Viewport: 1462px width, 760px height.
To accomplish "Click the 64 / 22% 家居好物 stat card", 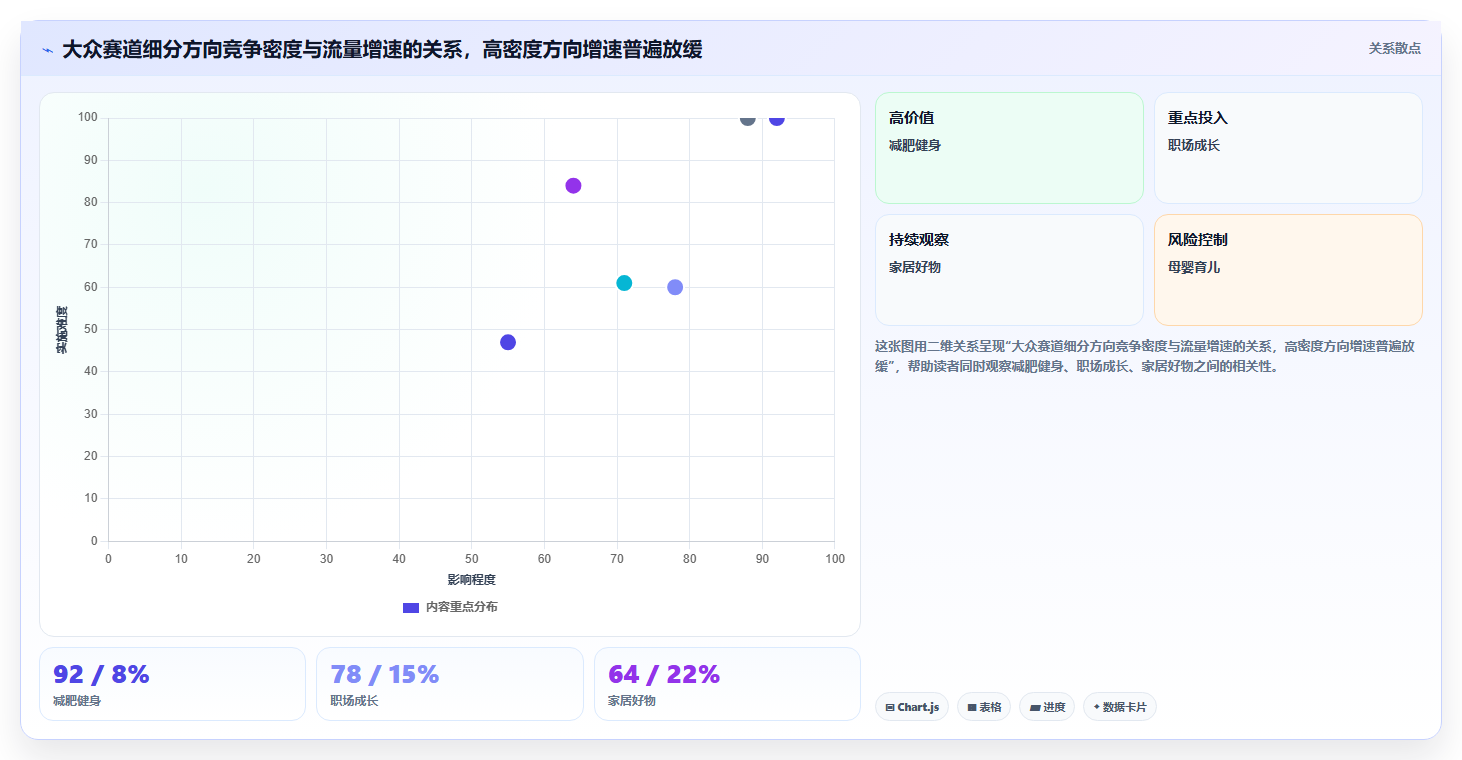I will 727,684.
